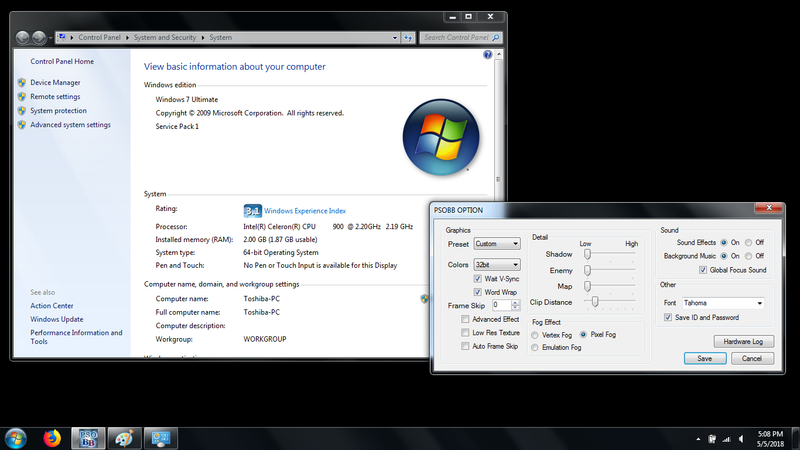Viewport: 800px width, 450px height.
Task: Open Windows Update link
Action: pyautogui.click(x=57, y=319)
